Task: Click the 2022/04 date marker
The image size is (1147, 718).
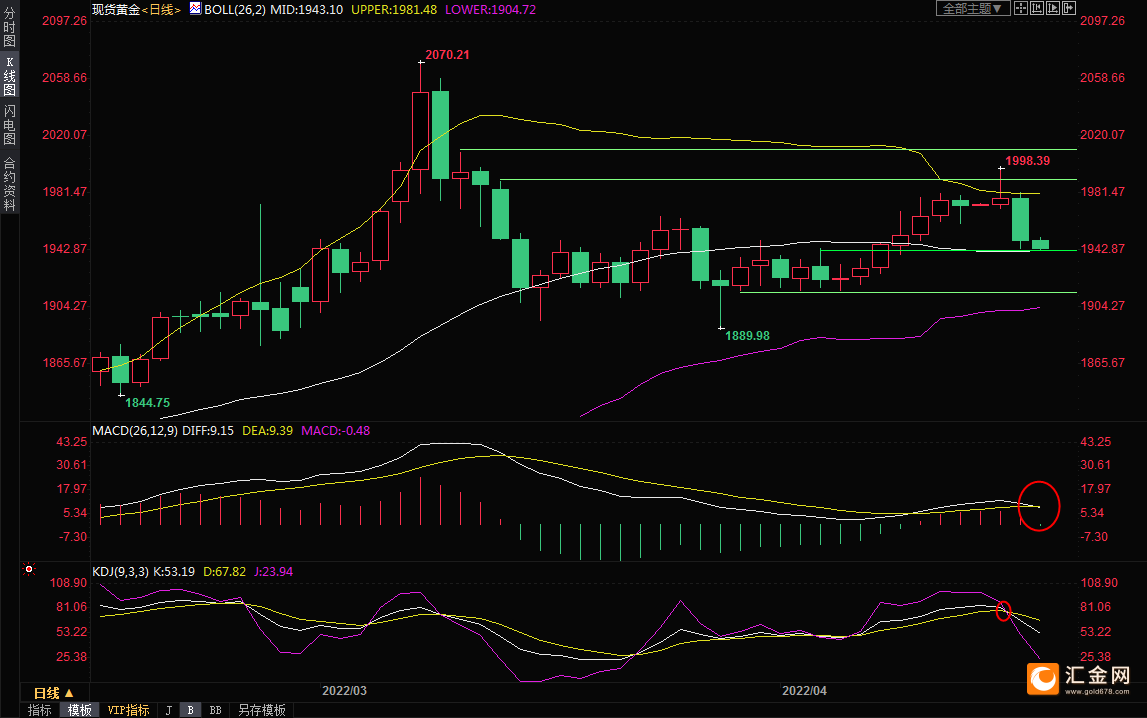Action: tap(805, 691)
